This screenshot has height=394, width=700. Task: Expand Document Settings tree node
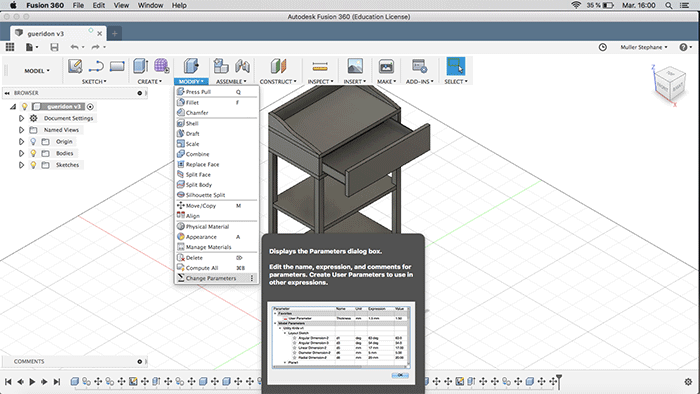click(x=21, y=118)
